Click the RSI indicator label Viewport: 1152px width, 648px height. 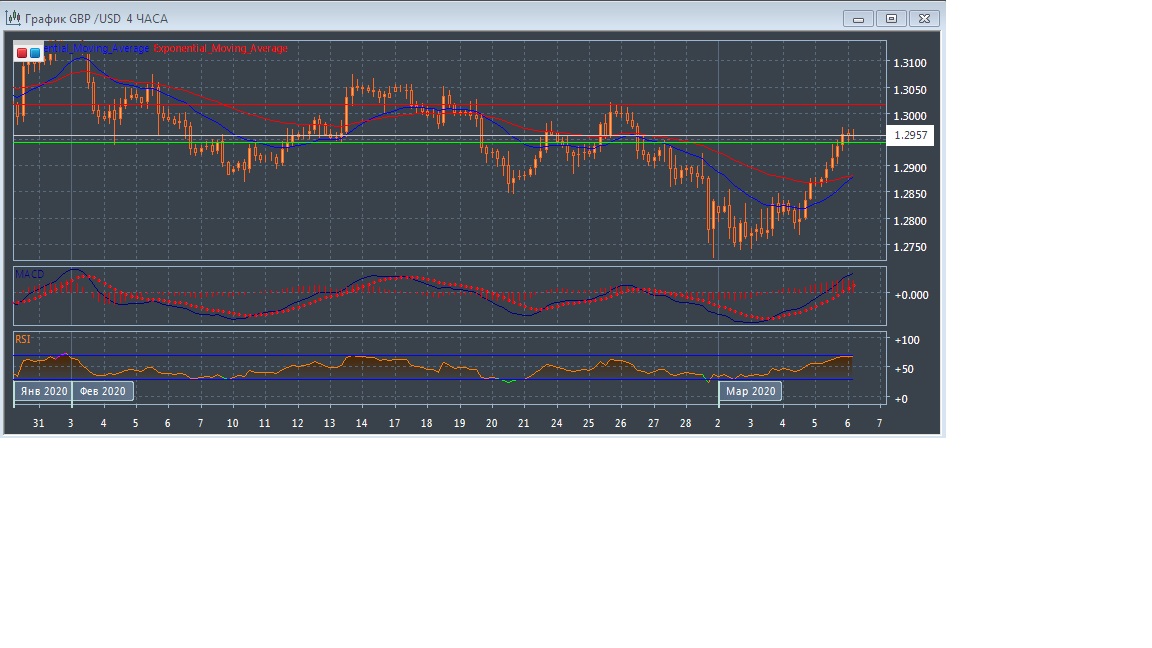[23, 340]
